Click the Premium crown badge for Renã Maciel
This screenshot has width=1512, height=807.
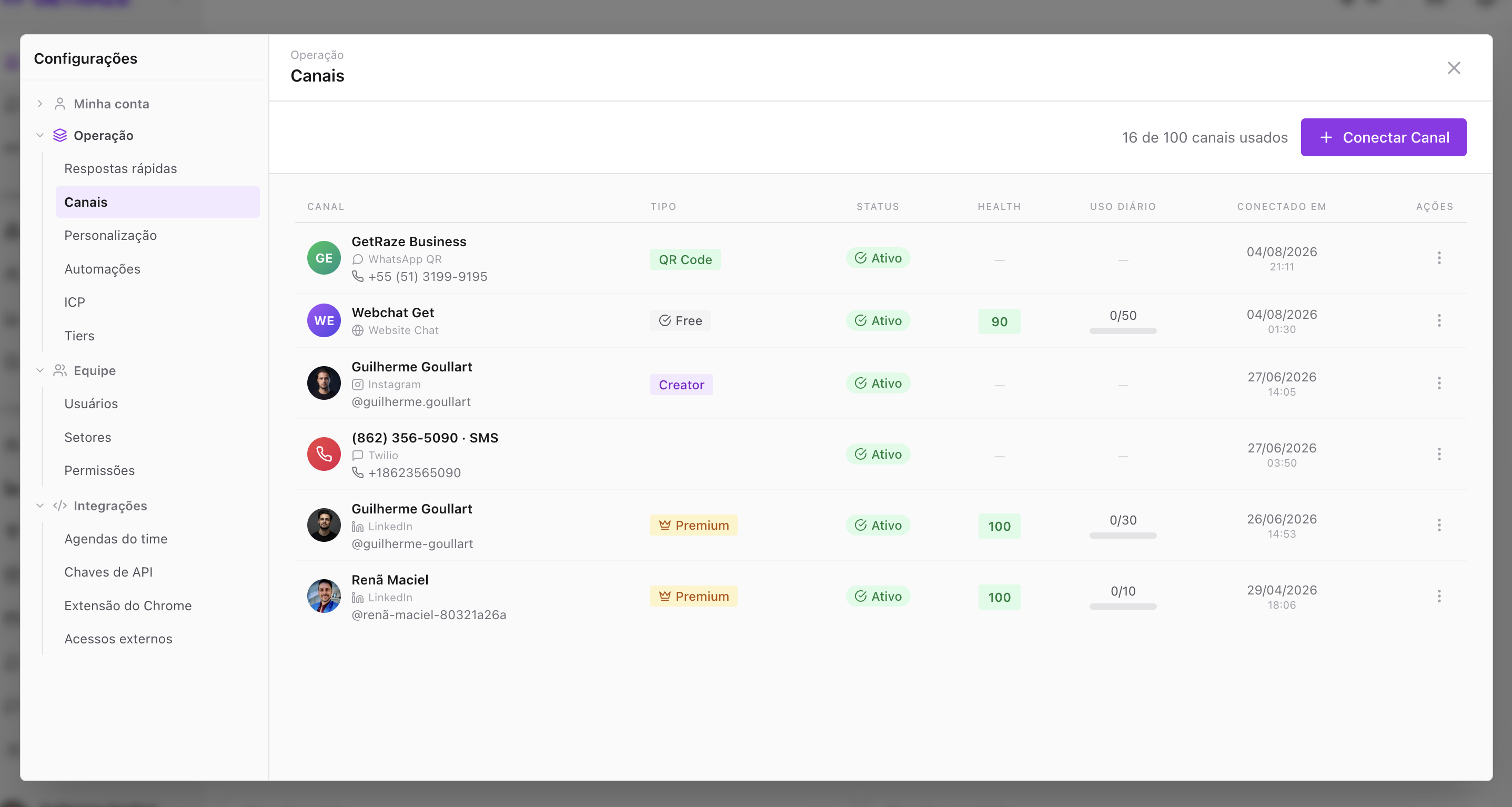tap(693, 596)
